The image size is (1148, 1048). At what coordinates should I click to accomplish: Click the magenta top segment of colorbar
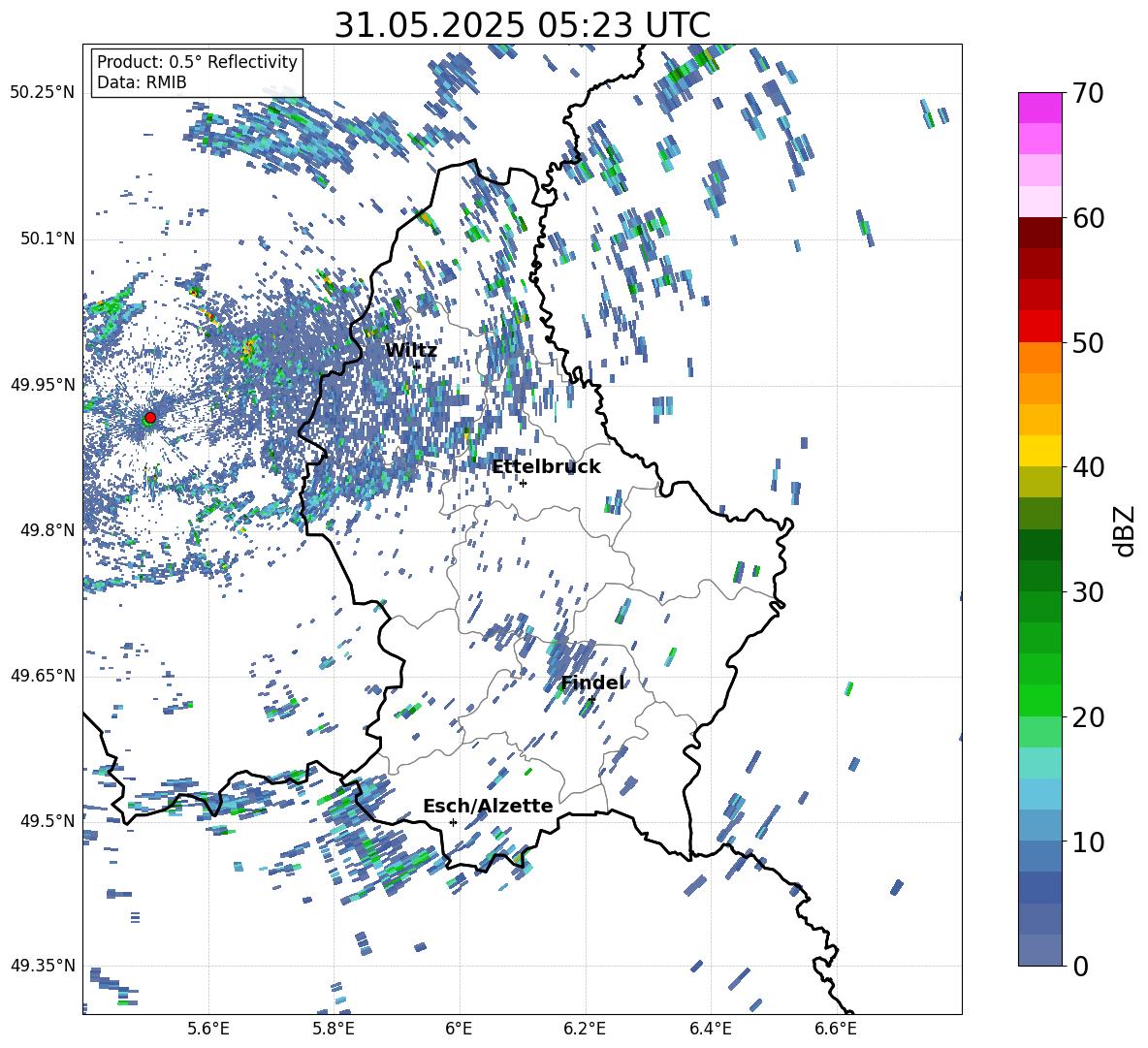click(x=1039, y=108)
